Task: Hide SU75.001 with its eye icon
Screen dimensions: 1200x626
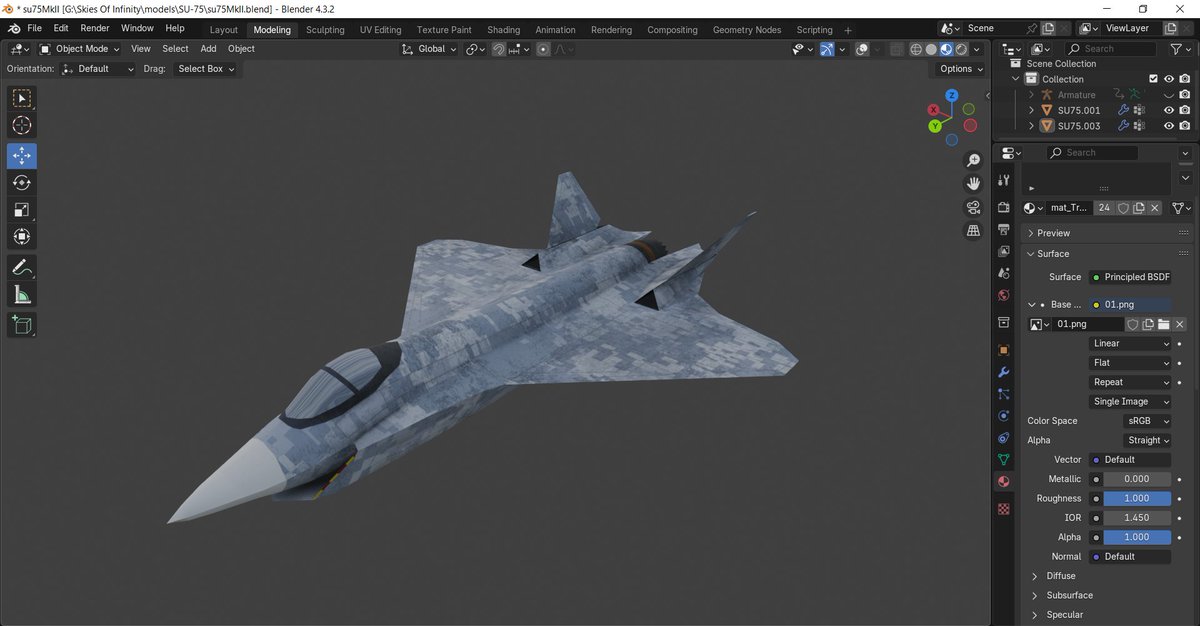Action: (x=1168, y=110)
